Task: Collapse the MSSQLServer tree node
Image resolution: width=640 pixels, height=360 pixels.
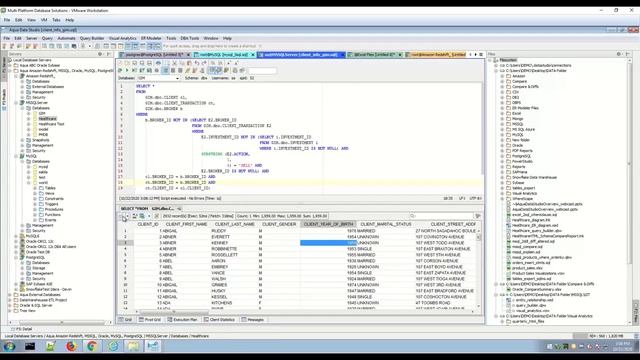Action: tap(16, 102)
